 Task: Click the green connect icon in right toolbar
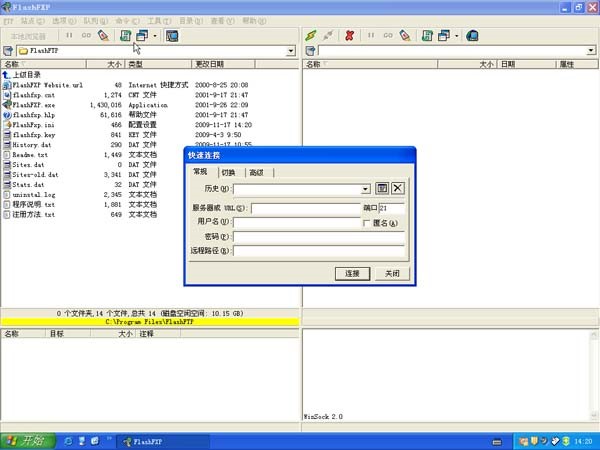pos(312,35)
